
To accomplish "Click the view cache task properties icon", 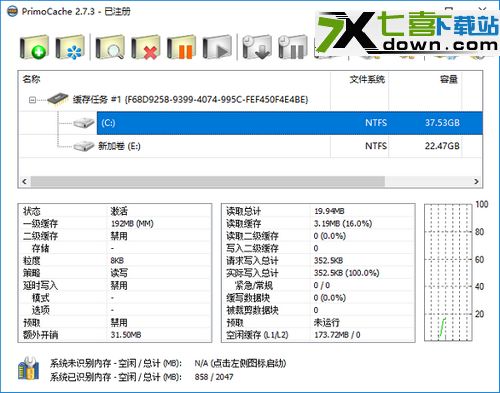I will (110, 47).
